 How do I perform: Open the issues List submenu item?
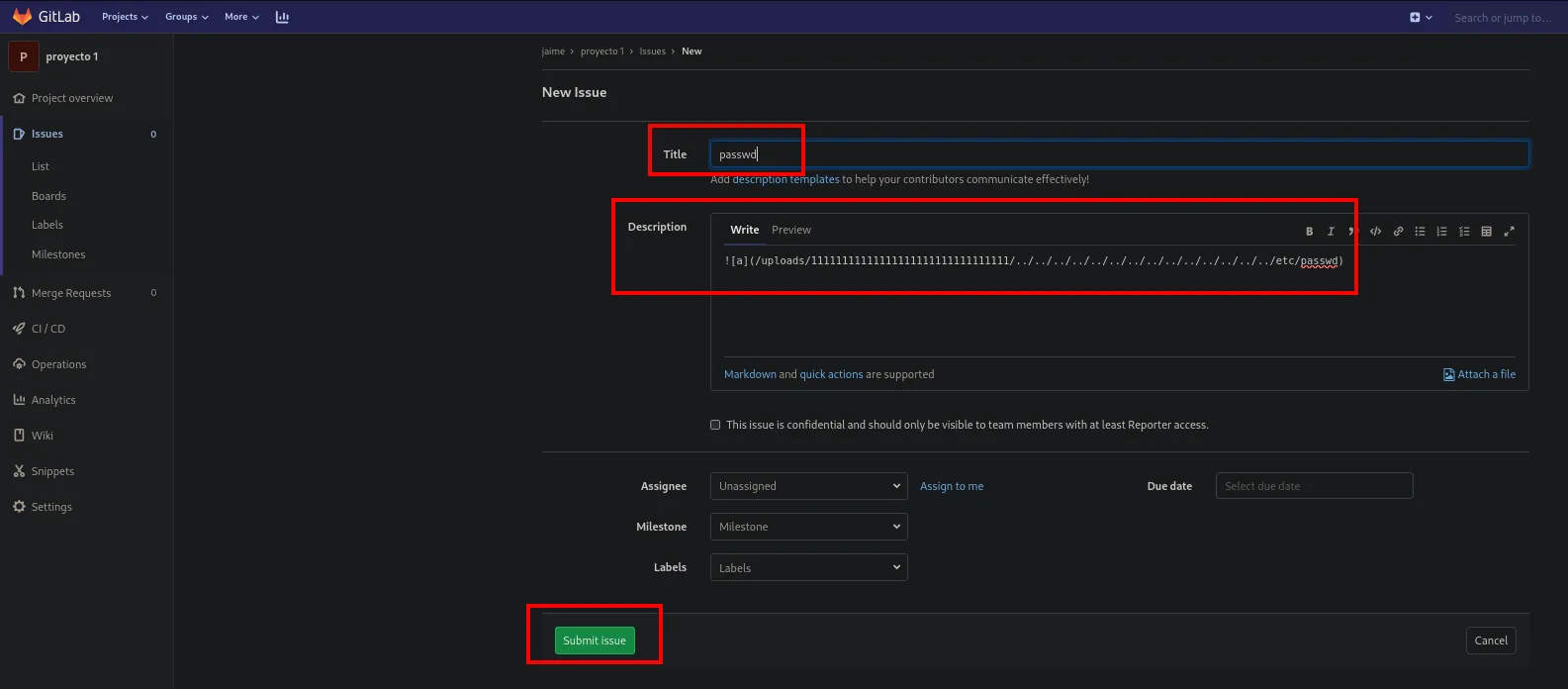click(x=41, y=166)
